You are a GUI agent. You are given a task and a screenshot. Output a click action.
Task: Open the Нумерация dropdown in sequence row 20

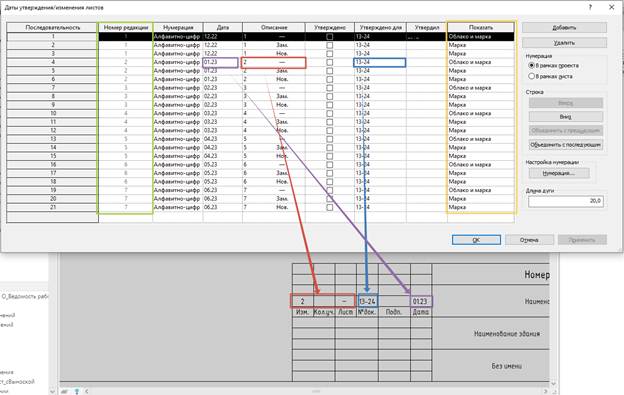tap(178, 198)
